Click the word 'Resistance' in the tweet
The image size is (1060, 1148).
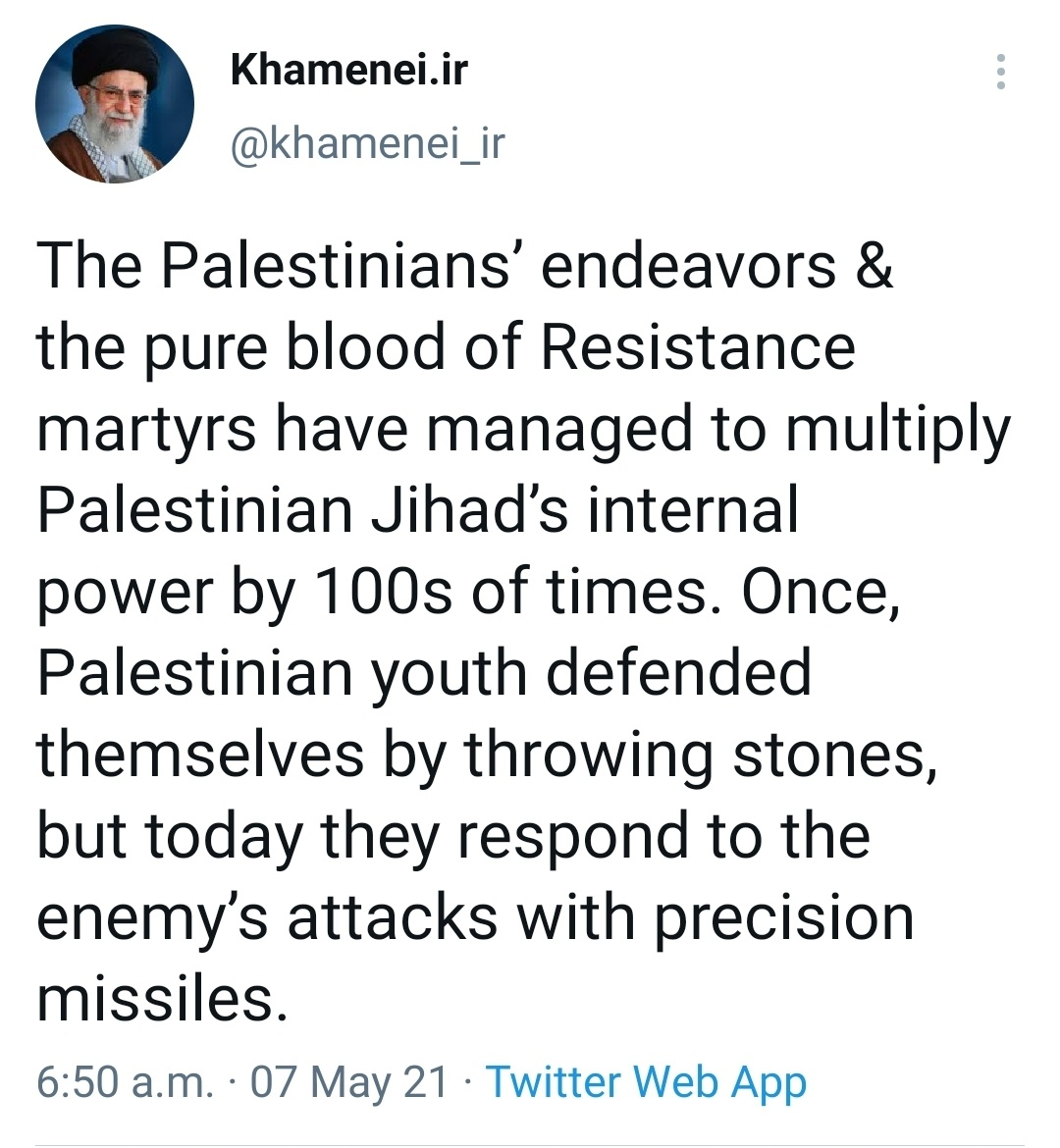(698, 346)
